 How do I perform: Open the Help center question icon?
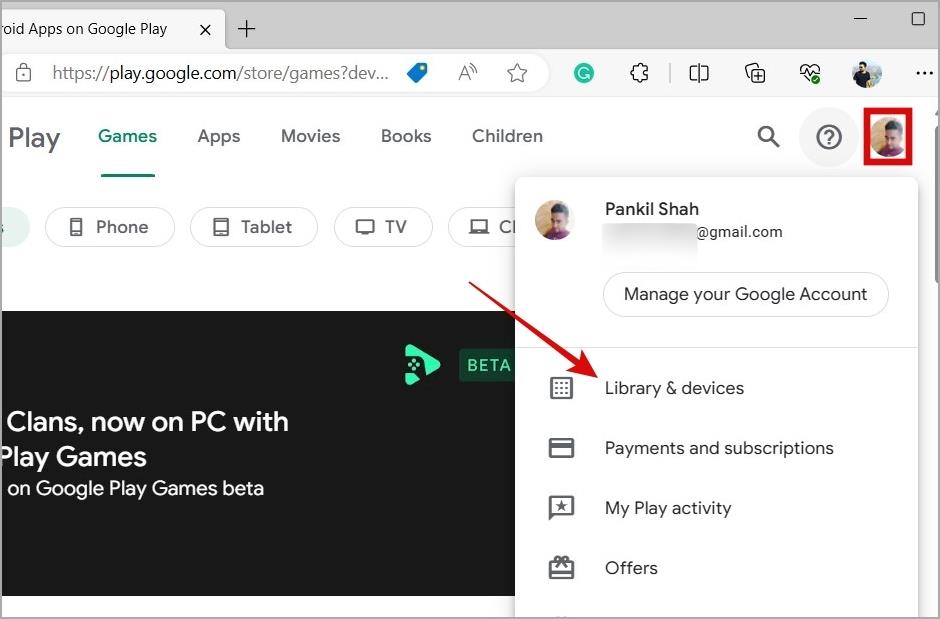(828, 137)
